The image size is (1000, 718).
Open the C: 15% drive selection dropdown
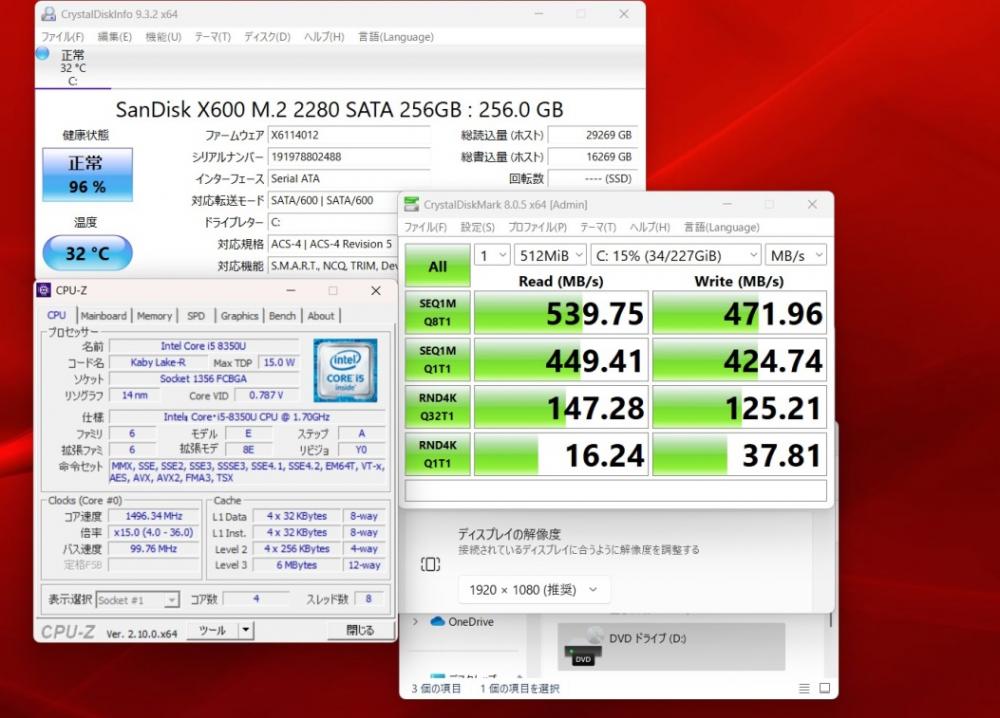click(676, 256)
